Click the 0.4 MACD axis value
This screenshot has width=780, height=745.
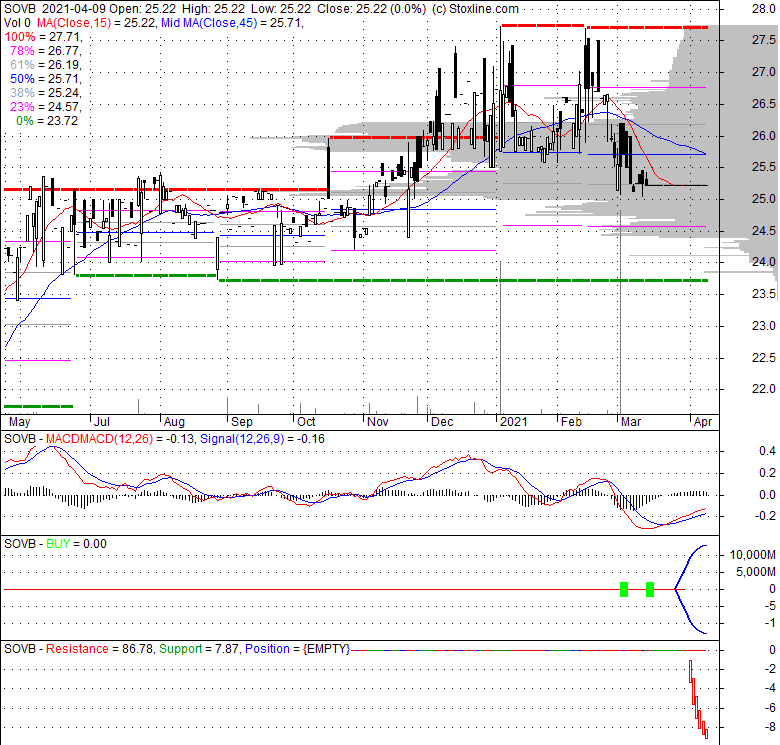tap(768, 451)
